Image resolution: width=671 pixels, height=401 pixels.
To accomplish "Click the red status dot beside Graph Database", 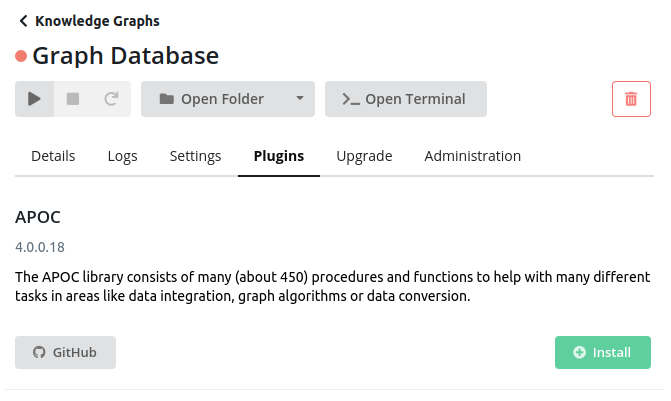I will 21,56.
